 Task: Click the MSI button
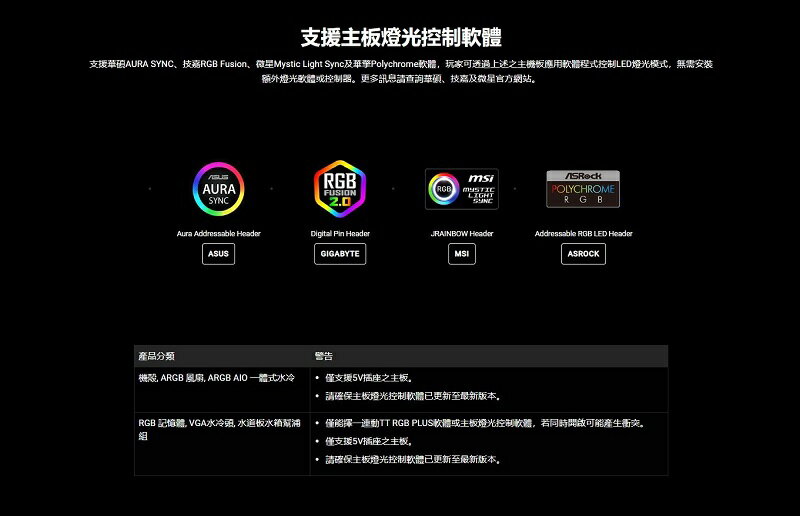(462, 254)
